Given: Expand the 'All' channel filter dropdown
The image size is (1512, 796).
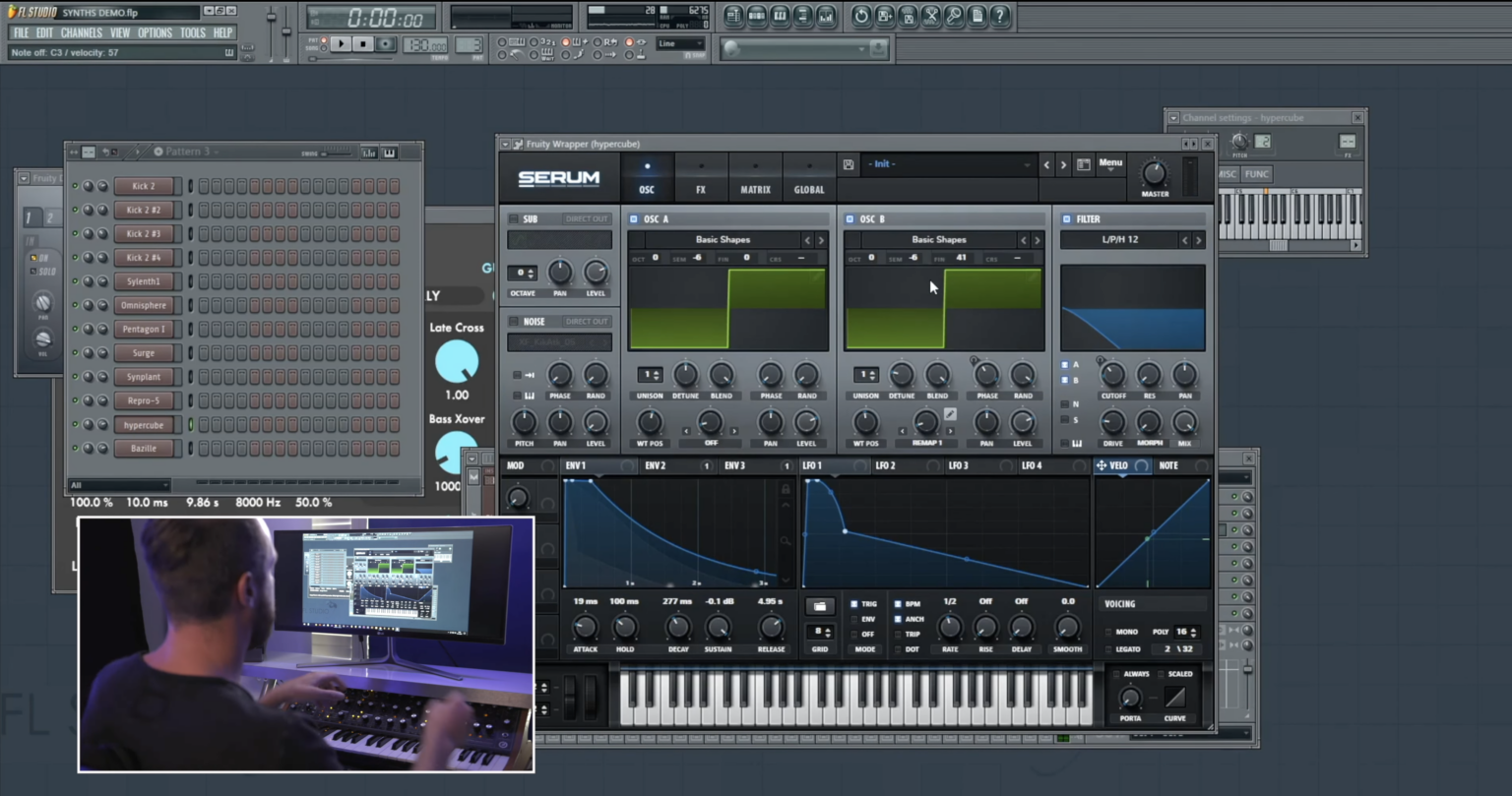Looking at the screenshot, I should (120, 484).
